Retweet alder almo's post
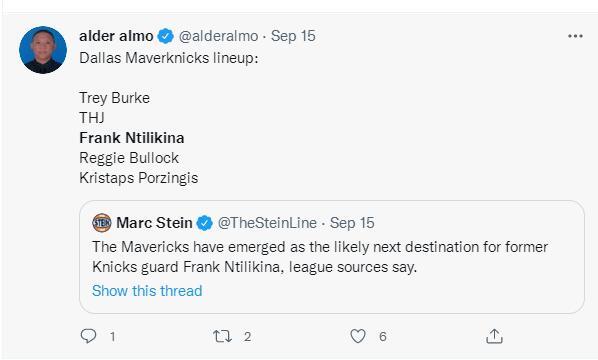The image size is (598, 360). tap(222, 336)
